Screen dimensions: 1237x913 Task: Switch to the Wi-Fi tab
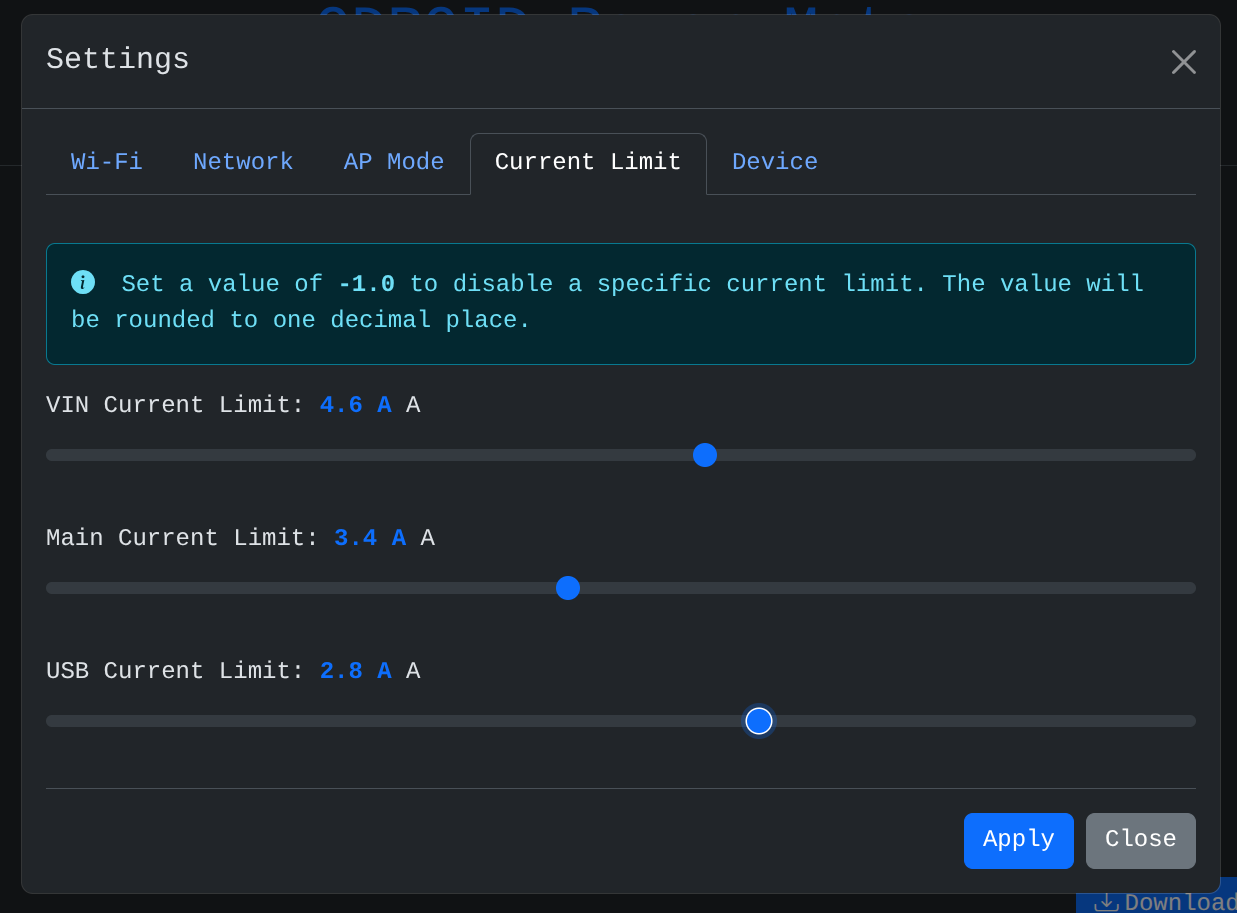point(107,162)
